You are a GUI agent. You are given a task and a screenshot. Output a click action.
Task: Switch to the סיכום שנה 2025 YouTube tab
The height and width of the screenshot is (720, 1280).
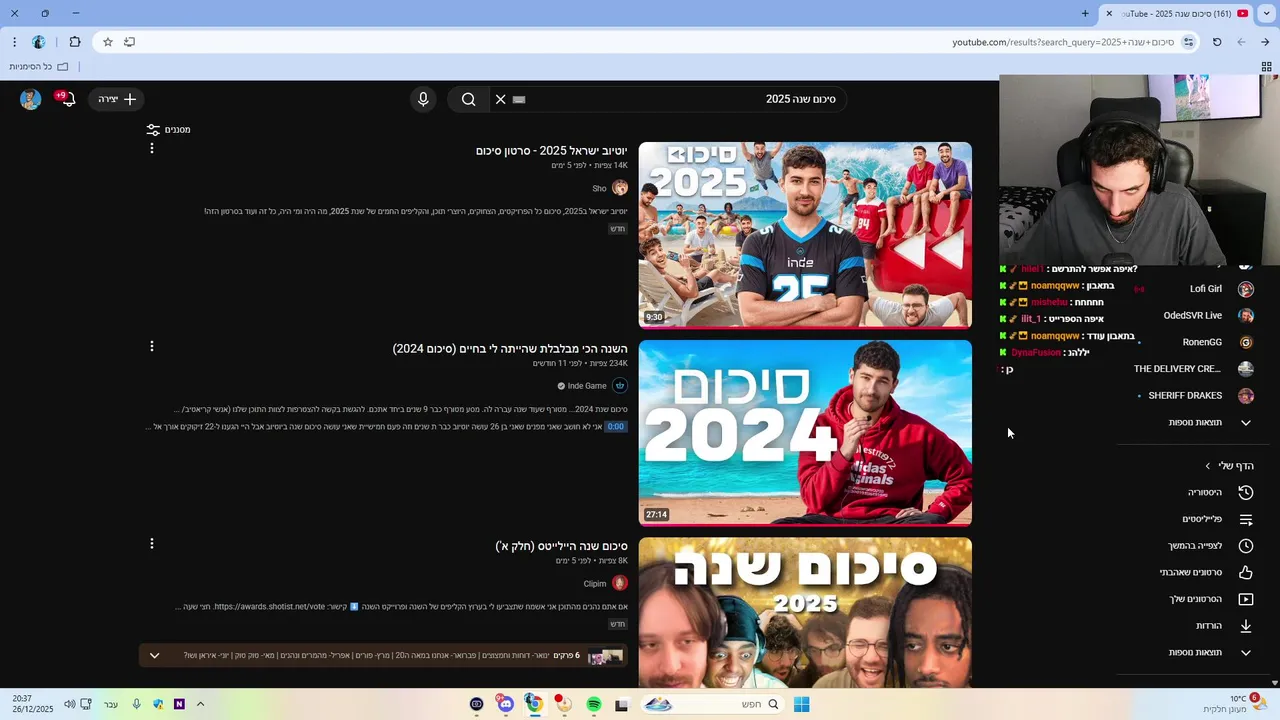[x=1180, y=13]
